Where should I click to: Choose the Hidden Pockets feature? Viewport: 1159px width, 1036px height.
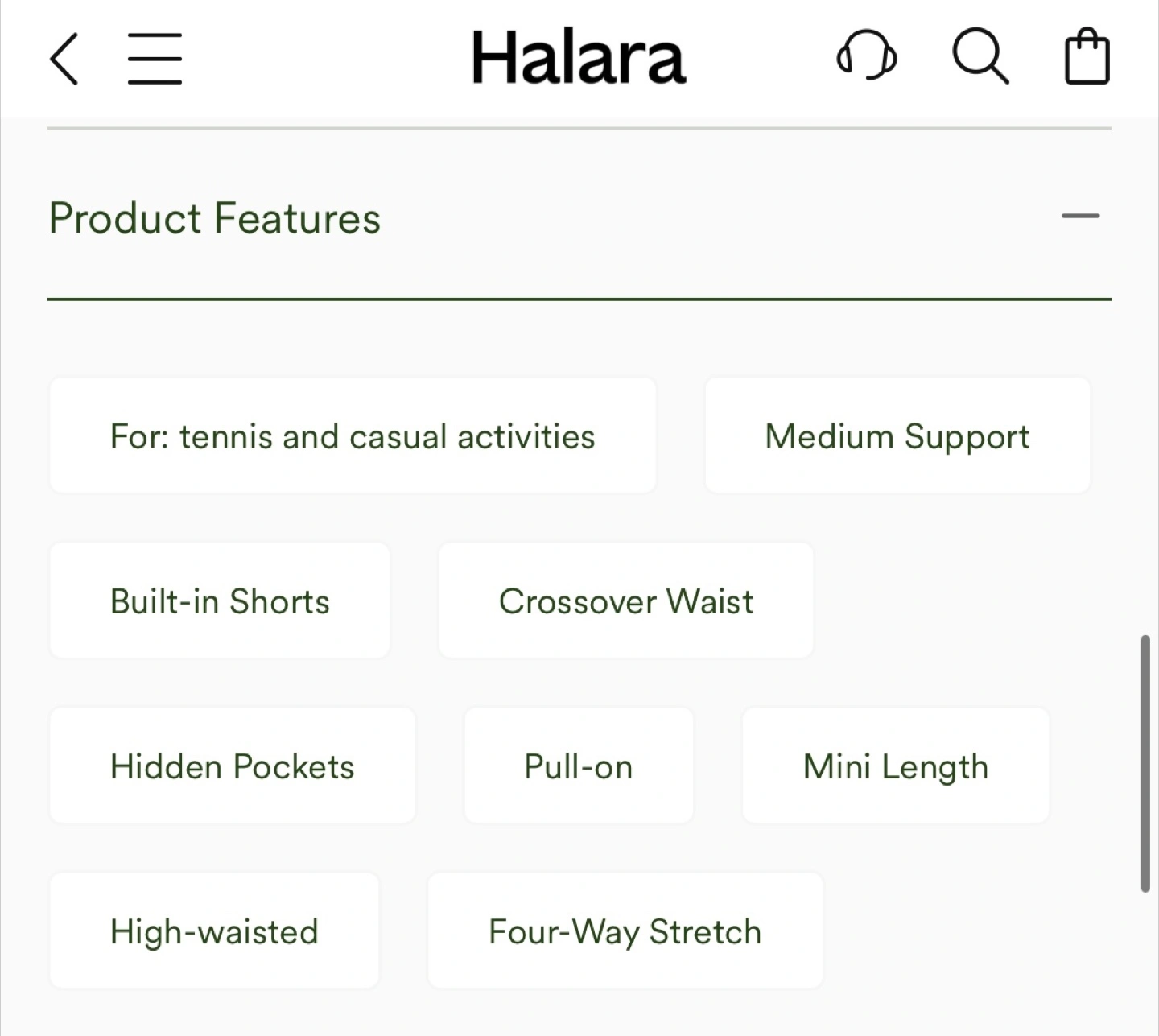(233, 766)
